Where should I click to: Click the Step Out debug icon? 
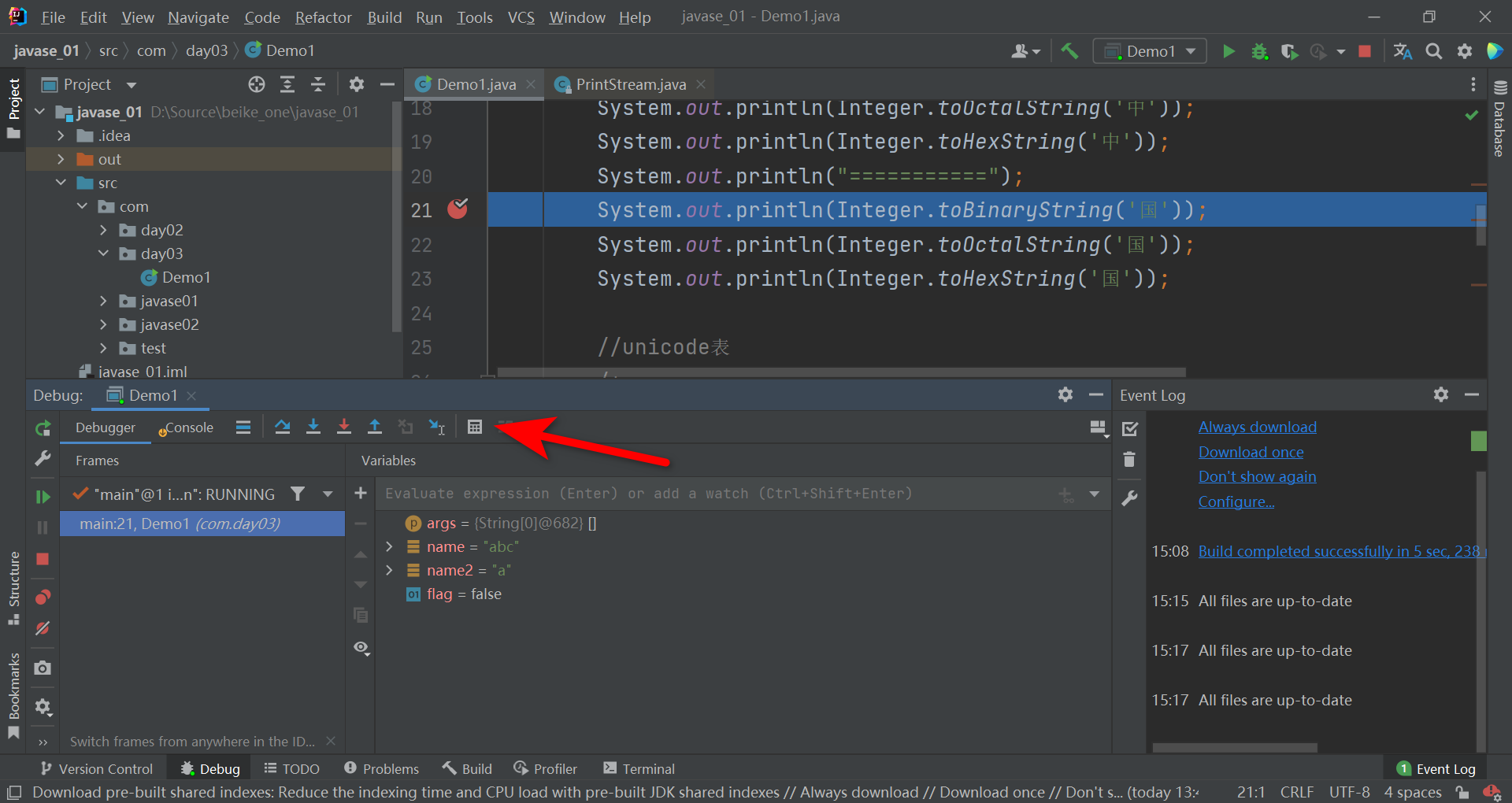[374, 427]
